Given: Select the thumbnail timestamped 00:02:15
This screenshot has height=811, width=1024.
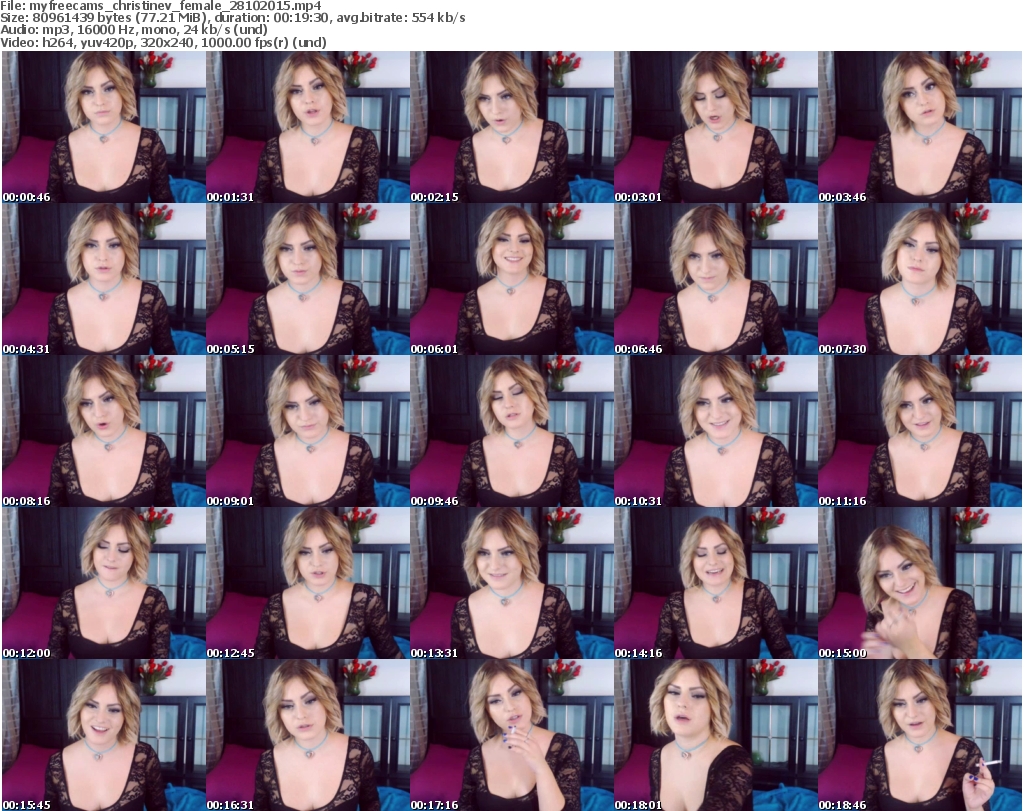Looking at the screenshot, I should coord(512,127).
